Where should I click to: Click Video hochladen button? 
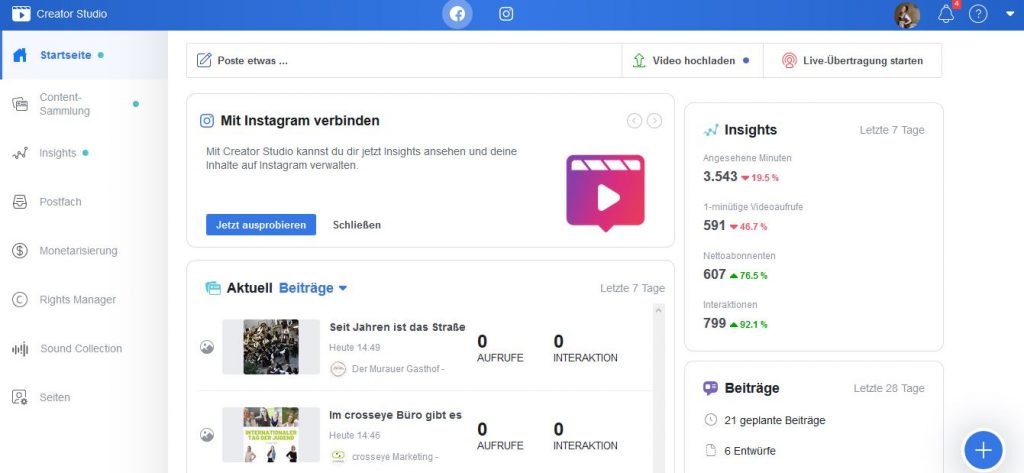pos(692,61)
